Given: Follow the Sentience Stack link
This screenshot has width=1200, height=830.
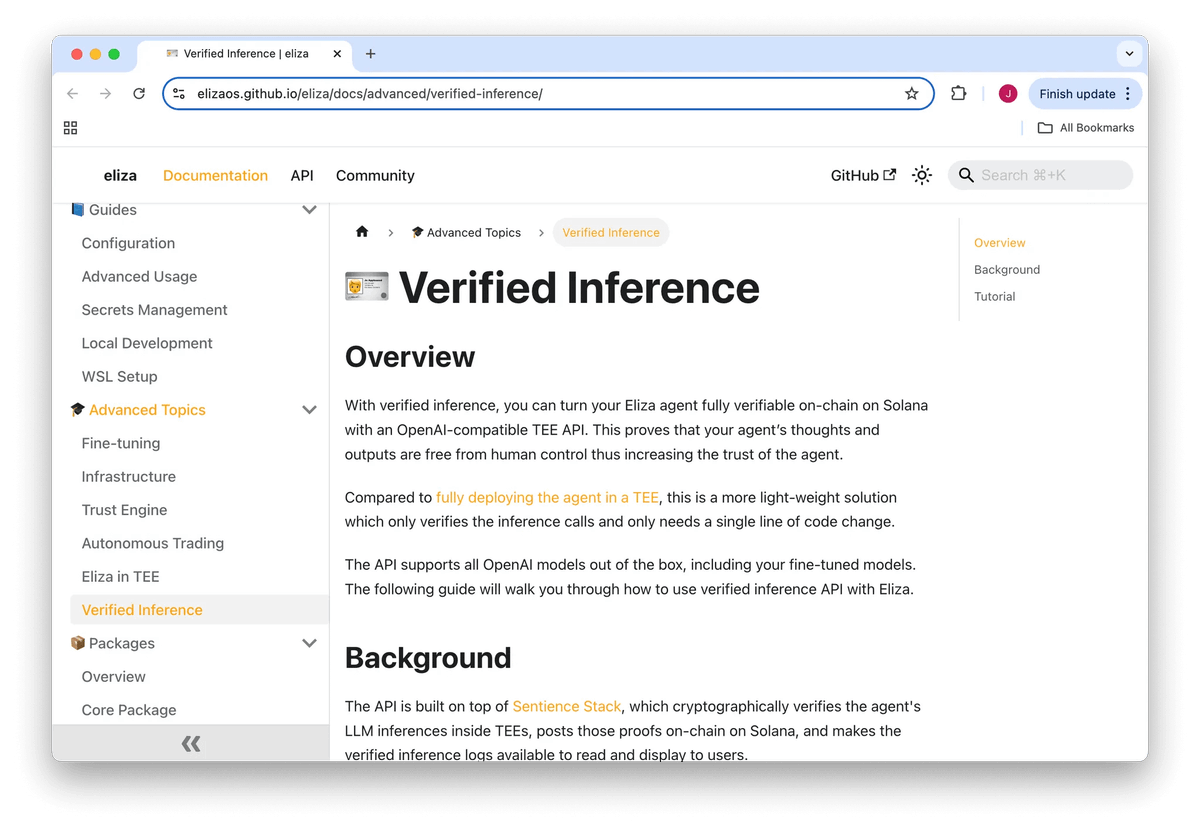Looking at the screenshot, I should point(567,706).
